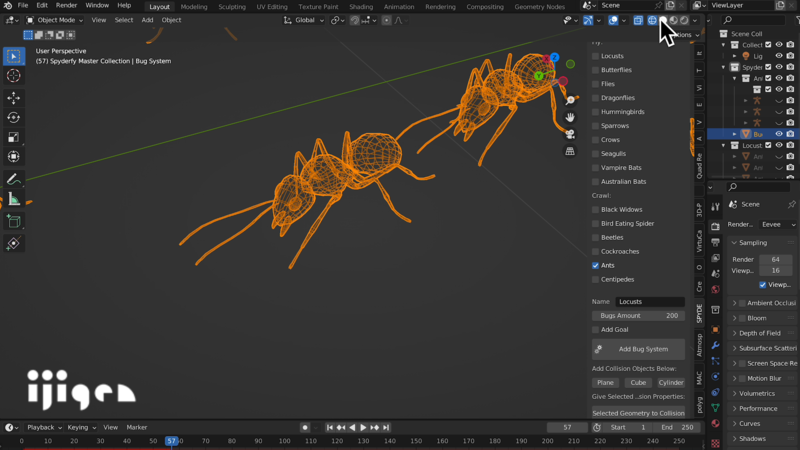Screen dimensions: 800x450
Task: Play the animation forward
Action: click(363, 428)
